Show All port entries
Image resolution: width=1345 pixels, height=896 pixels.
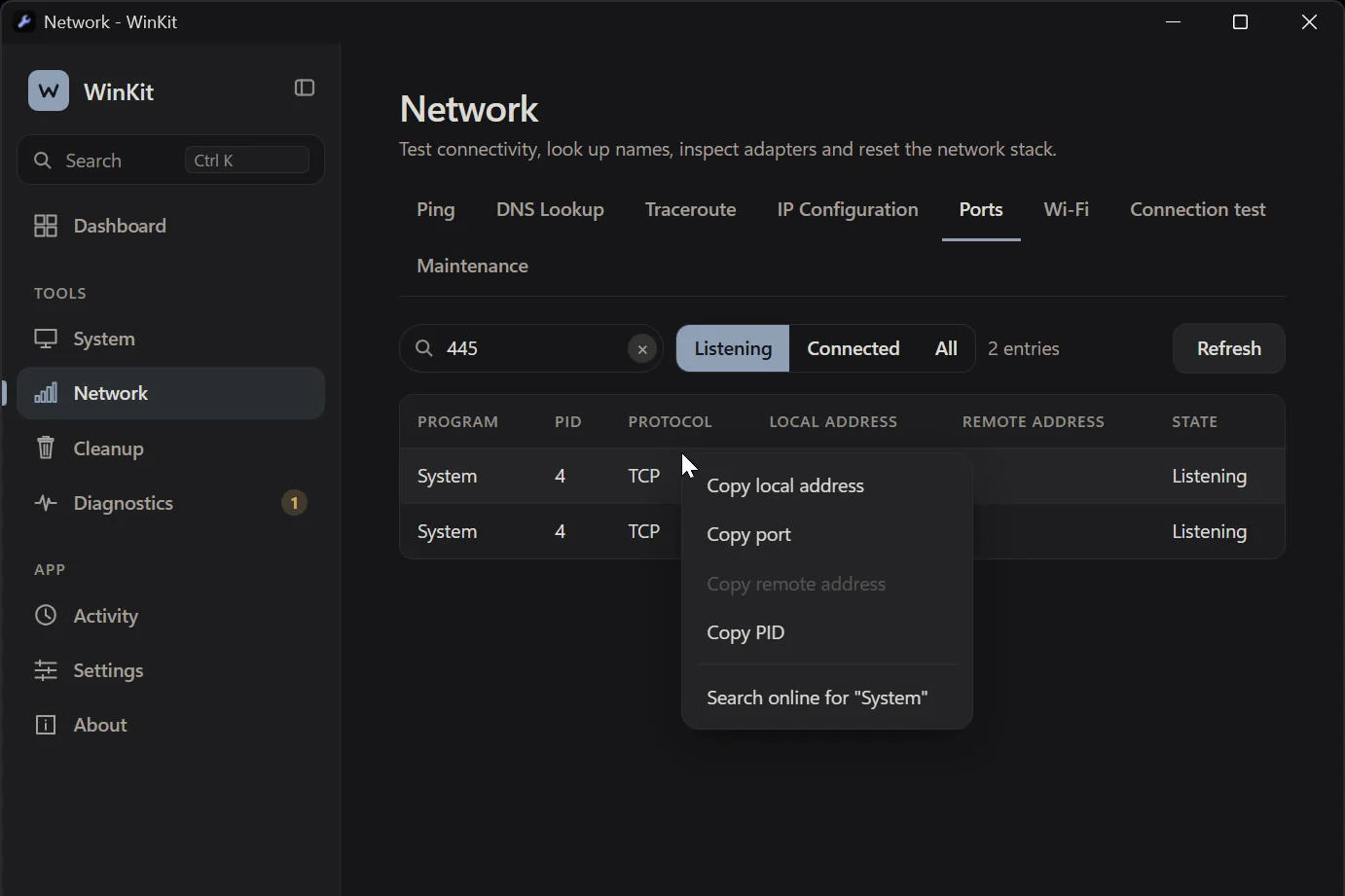(x=946, y=348)
